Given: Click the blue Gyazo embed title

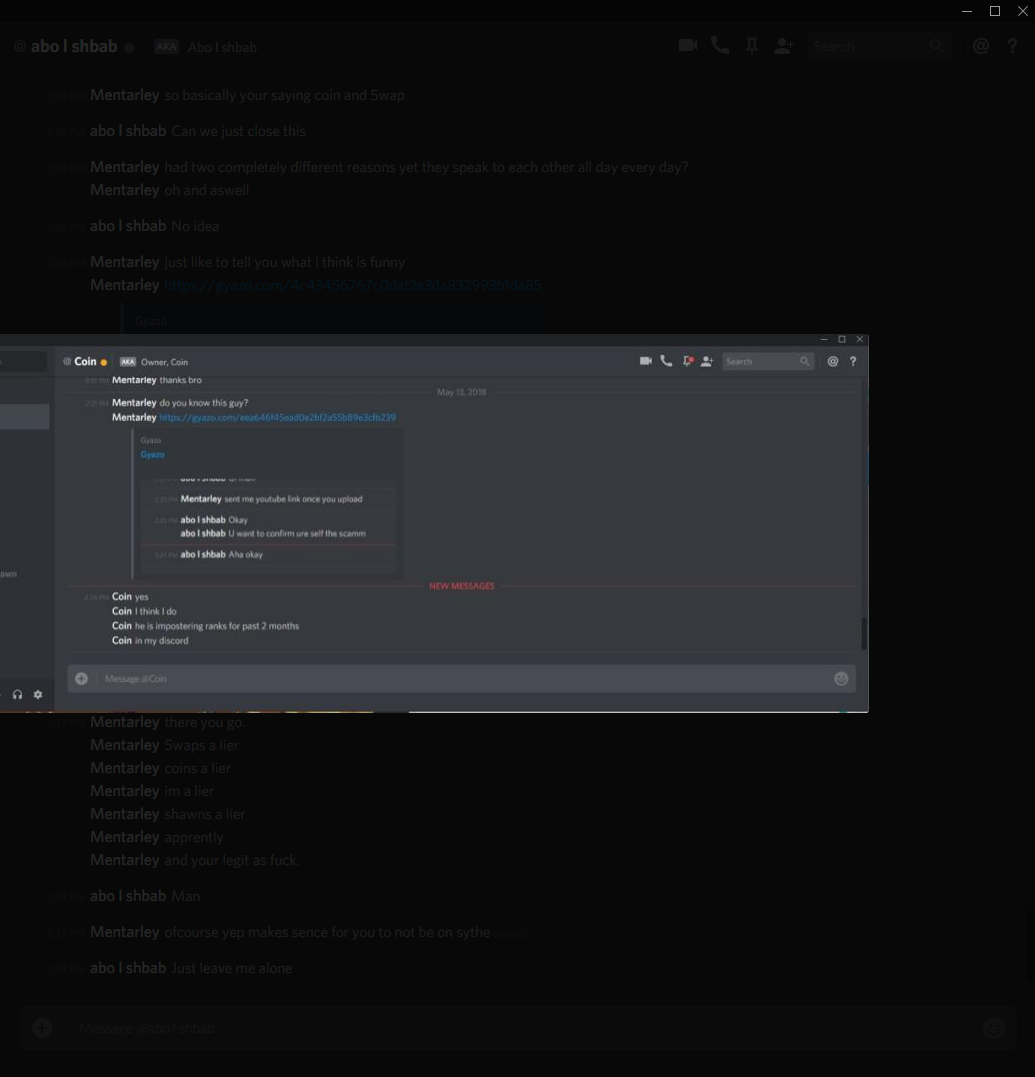Looking at the screenshot, I should tap(152, 455).
